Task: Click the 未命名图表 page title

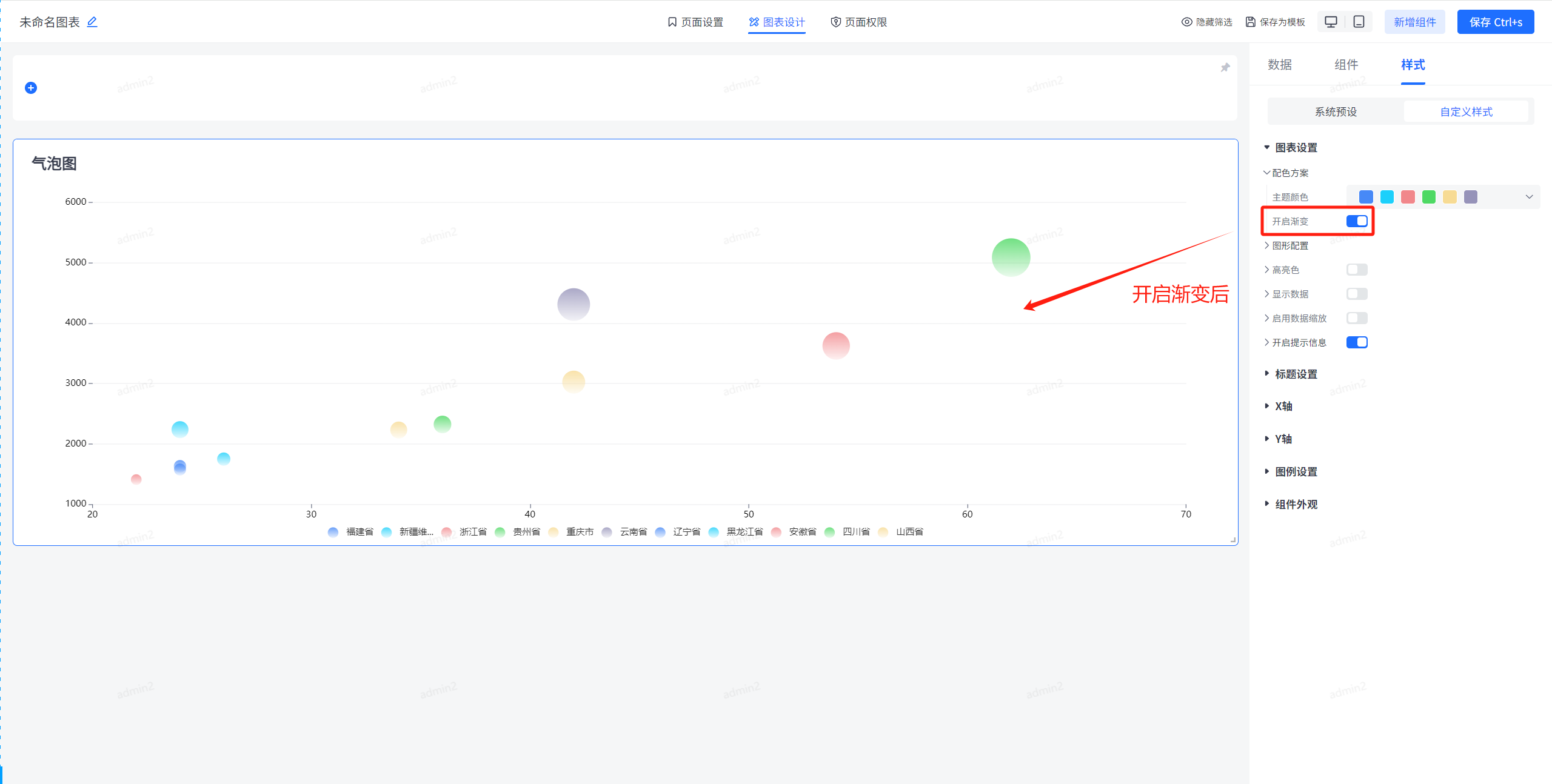Action: [50, 22]
